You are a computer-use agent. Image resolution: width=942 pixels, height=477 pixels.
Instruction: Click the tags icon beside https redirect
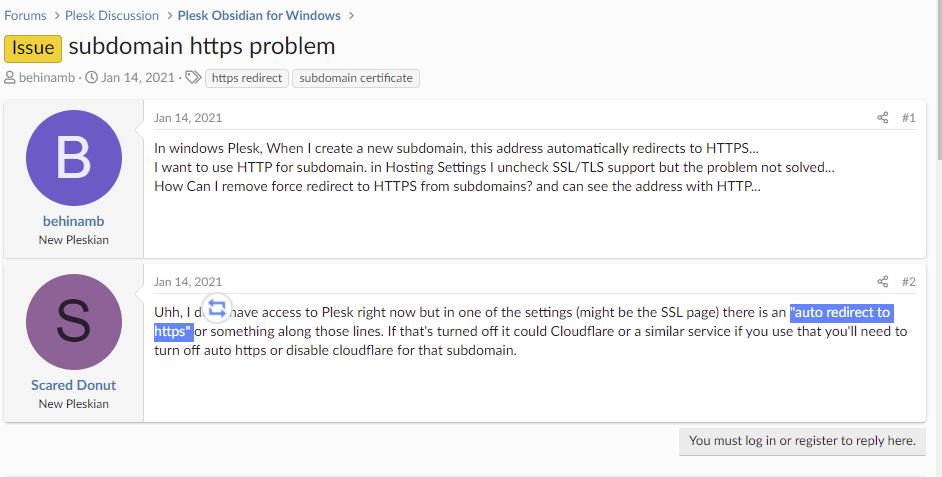(x=195, y=78)
